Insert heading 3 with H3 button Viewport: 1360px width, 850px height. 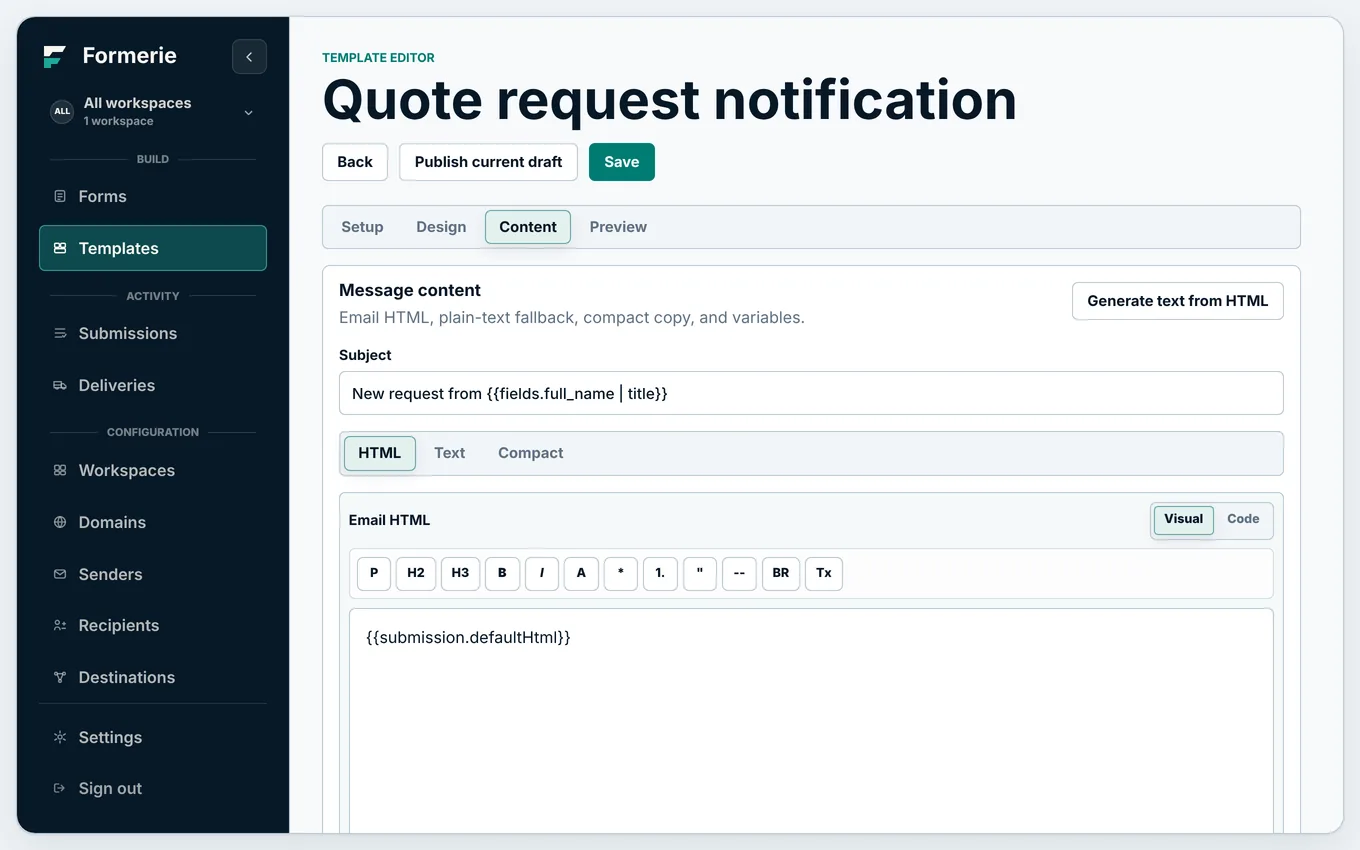(460, 573)
